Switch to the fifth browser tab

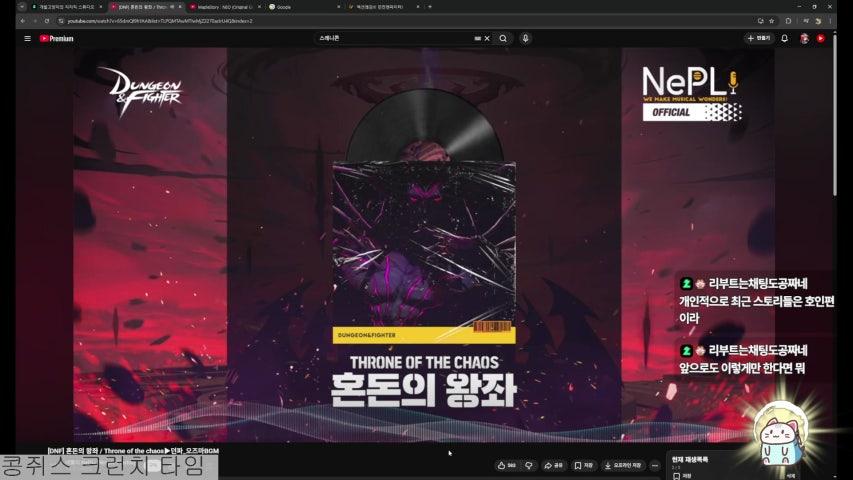click(x=383, y=7)
